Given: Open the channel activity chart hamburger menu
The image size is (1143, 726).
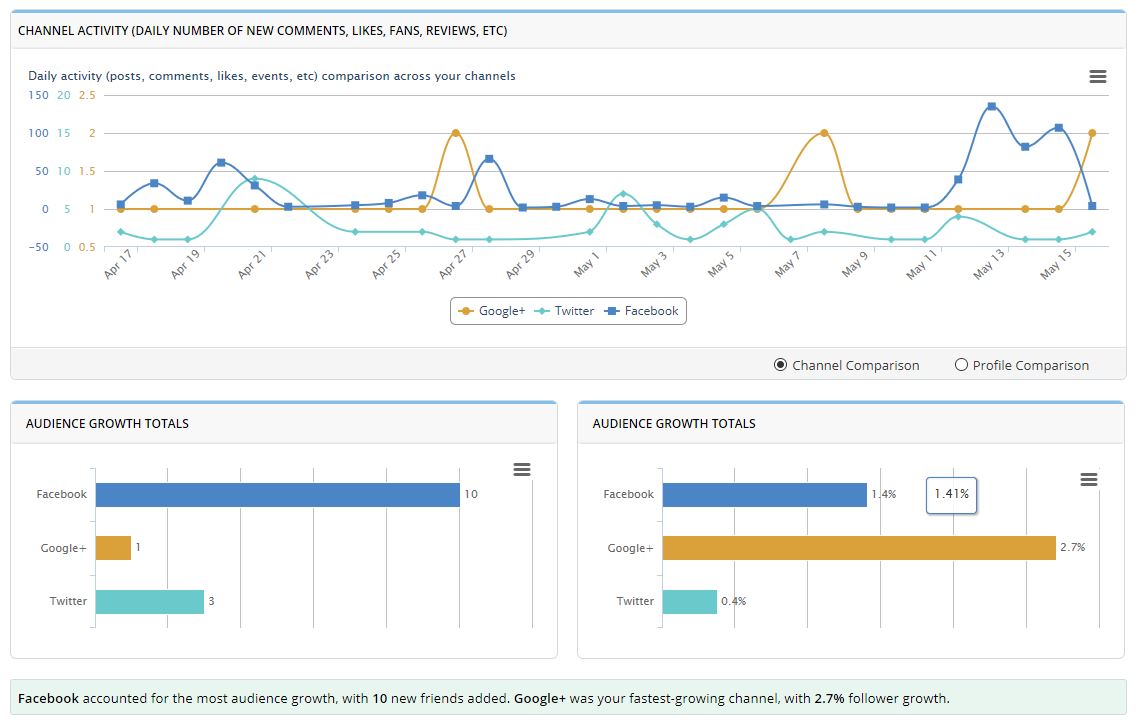Looking at the screenshot, I should point(1097,77).
